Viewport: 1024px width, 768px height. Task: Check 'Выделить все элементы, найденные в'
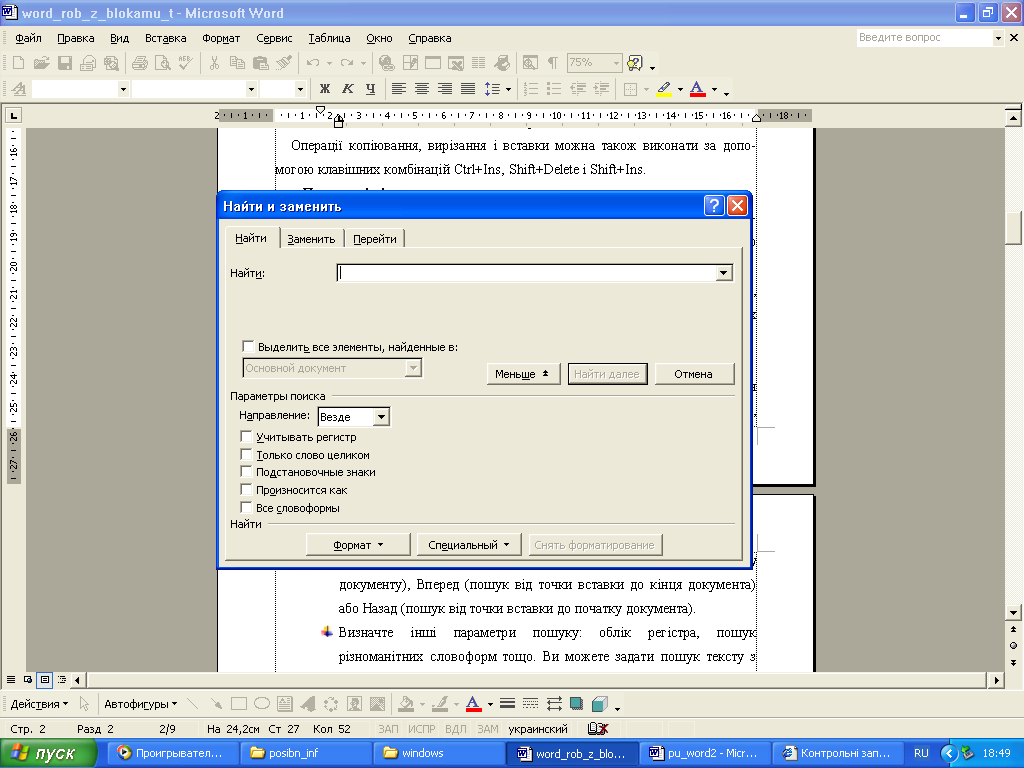248,346
